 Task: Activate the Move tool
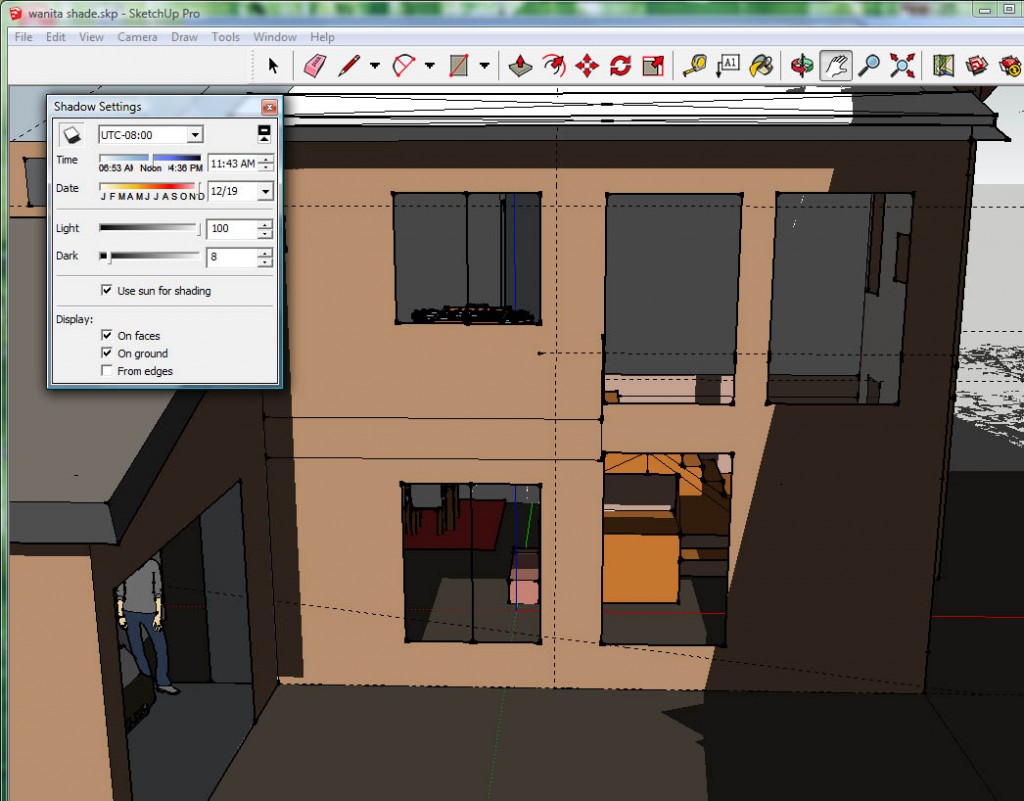point(587,66)
